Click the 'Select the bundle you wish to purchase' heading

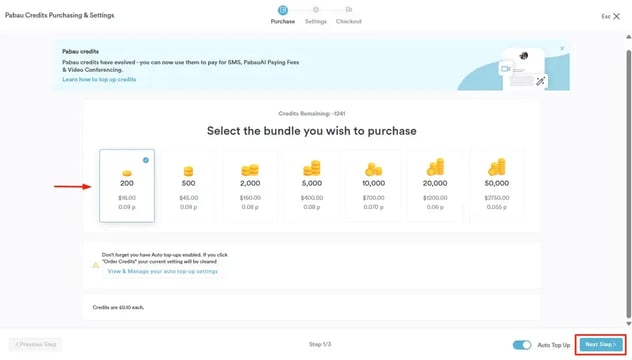(312, 131)
